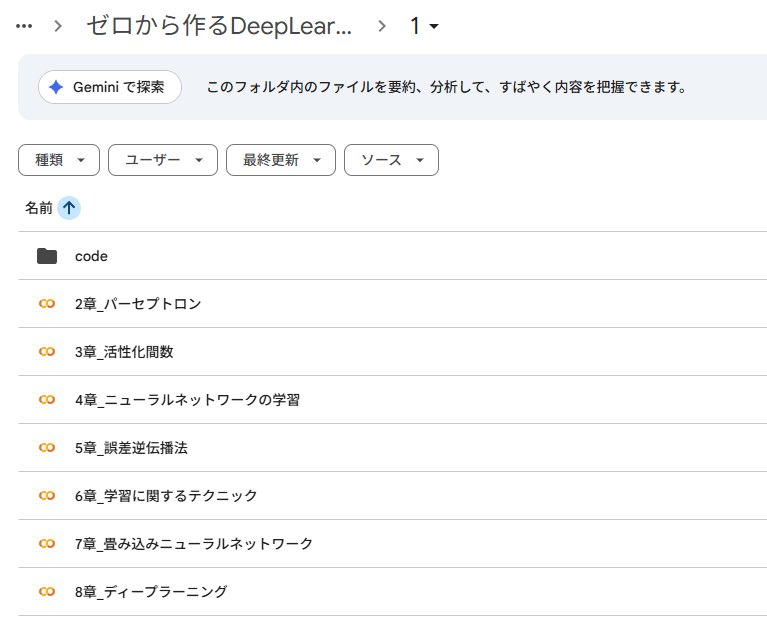Click the 名前 column header

(x=39, y=208)
